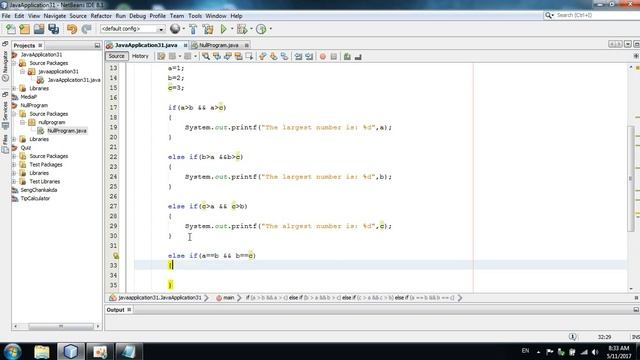Select the SengChankakda project
Screen dimensions: 640x360
39,190
